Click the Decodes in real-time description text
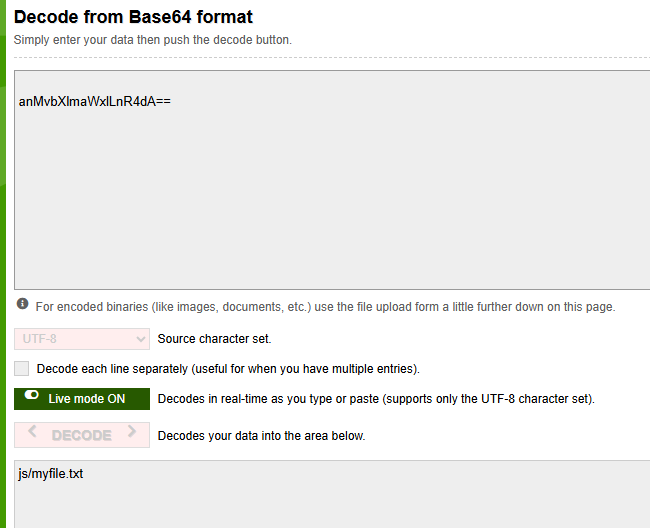Image resolution: width=650 pixels, height=528 pixels. click(376, 399)
